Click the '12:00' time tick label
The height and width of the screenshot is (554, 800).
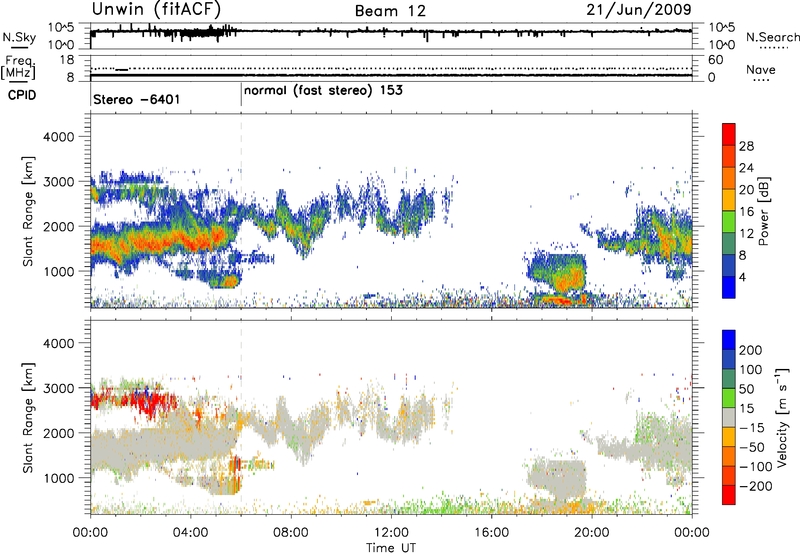(391, 533)
